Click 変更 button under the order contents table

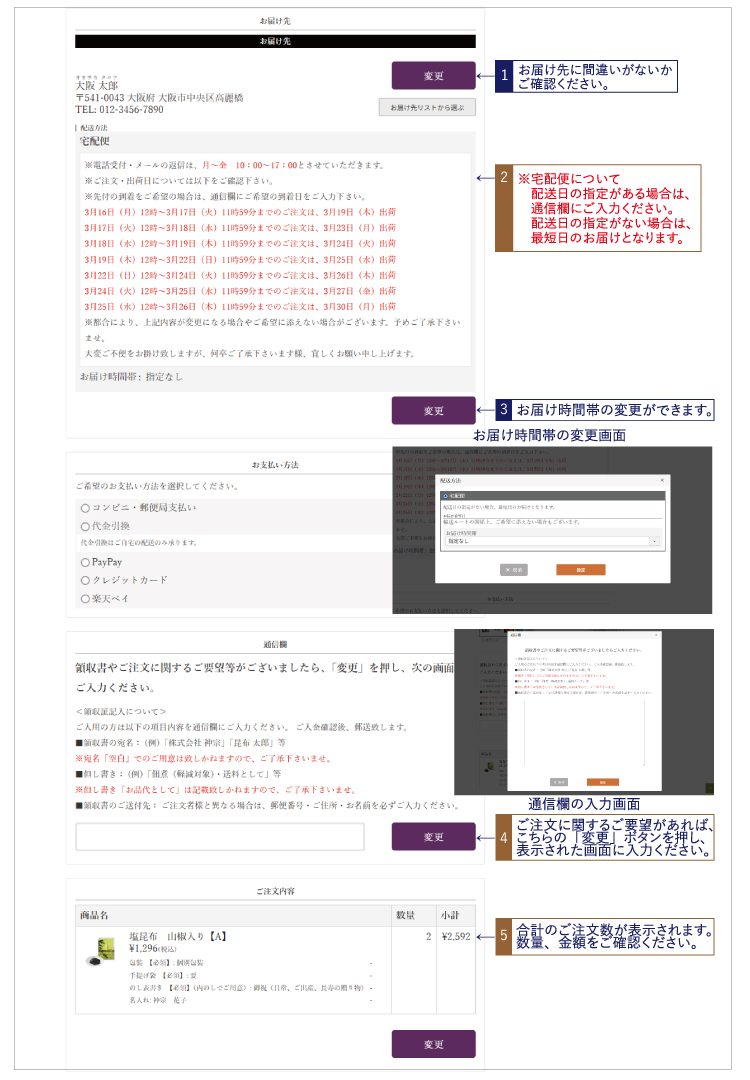433,1044
